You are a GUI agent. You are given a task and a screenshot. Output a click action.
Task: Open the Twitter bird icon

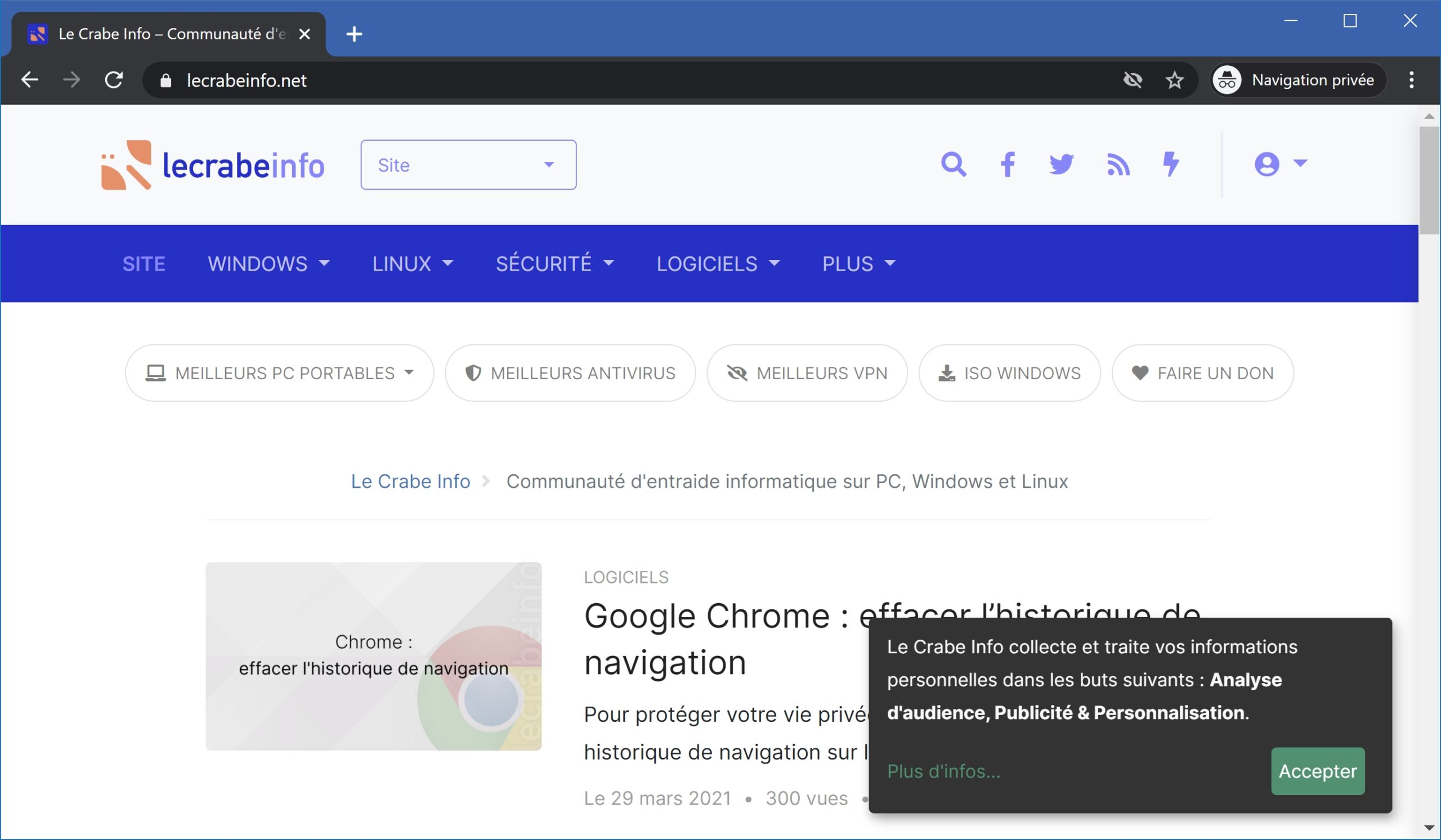[1061, 165]
